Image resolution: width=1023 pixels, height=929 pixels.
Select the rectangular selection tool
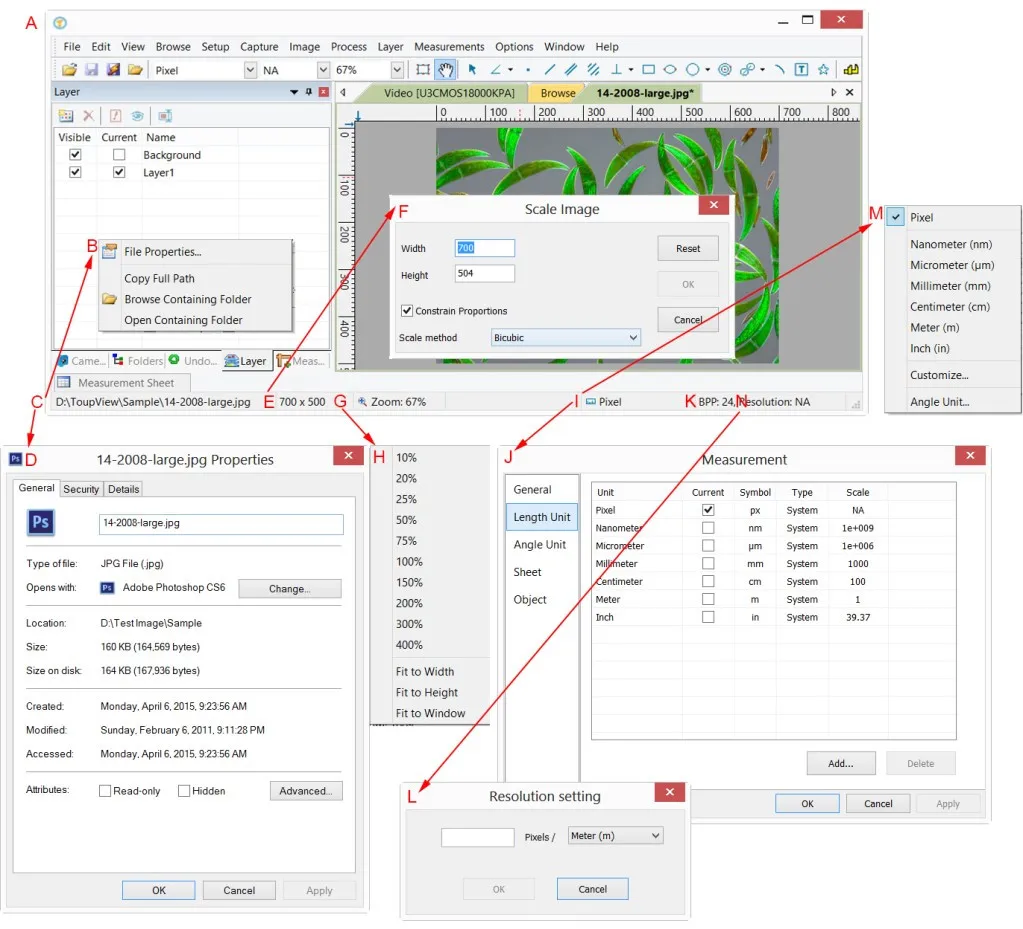(x=423, y=70)
